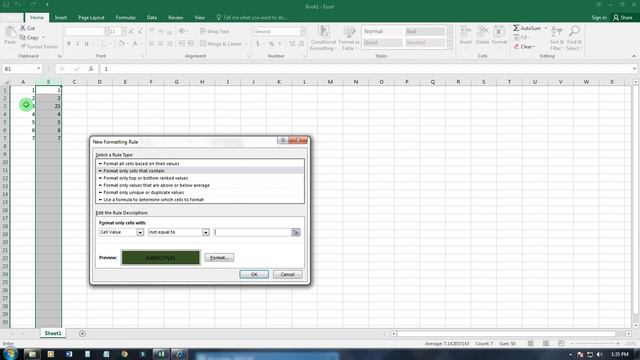Click OK in New Formatting Rule dialog
This screenshot has width=640, height=360.
point(254,274)
